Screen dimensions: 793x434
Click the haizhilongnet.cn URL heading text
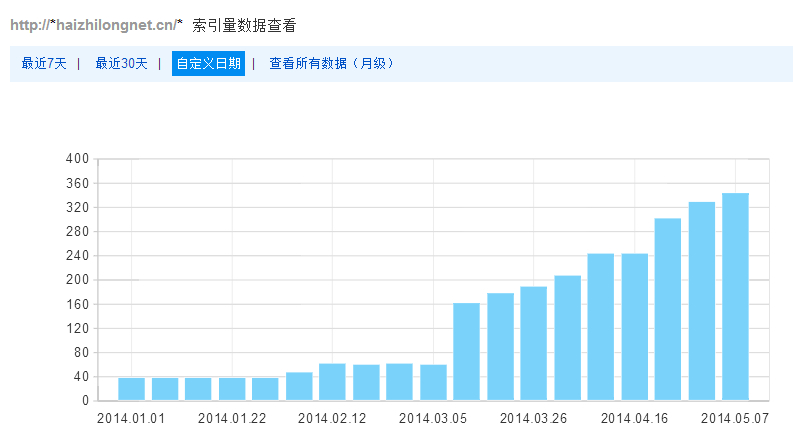coord(97,25)
